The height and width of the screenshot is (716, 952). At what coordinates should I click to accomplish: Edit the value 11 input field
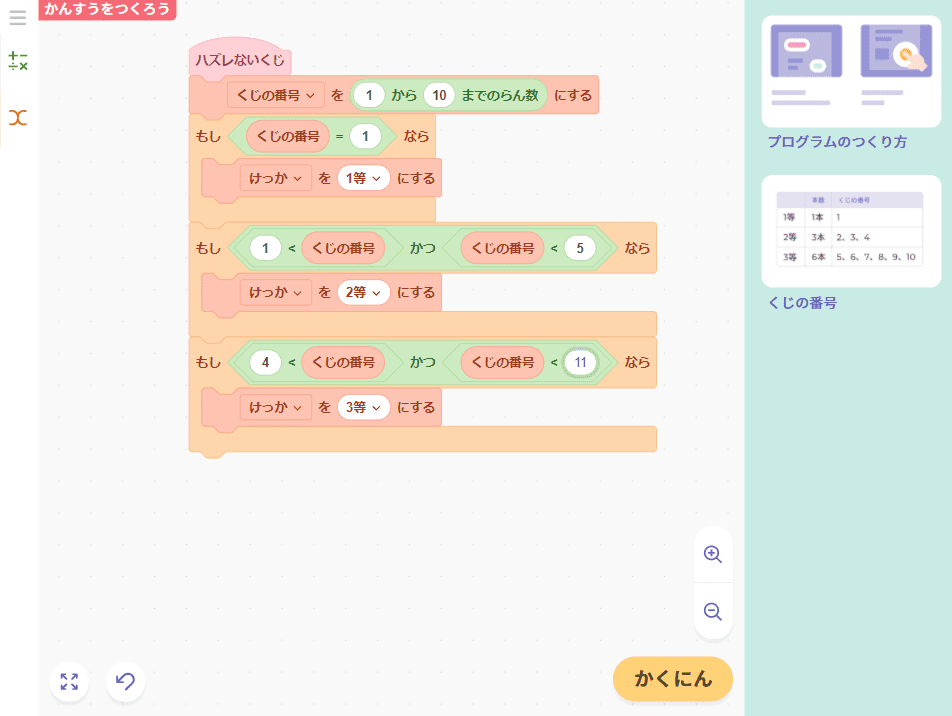coord(580,363)
